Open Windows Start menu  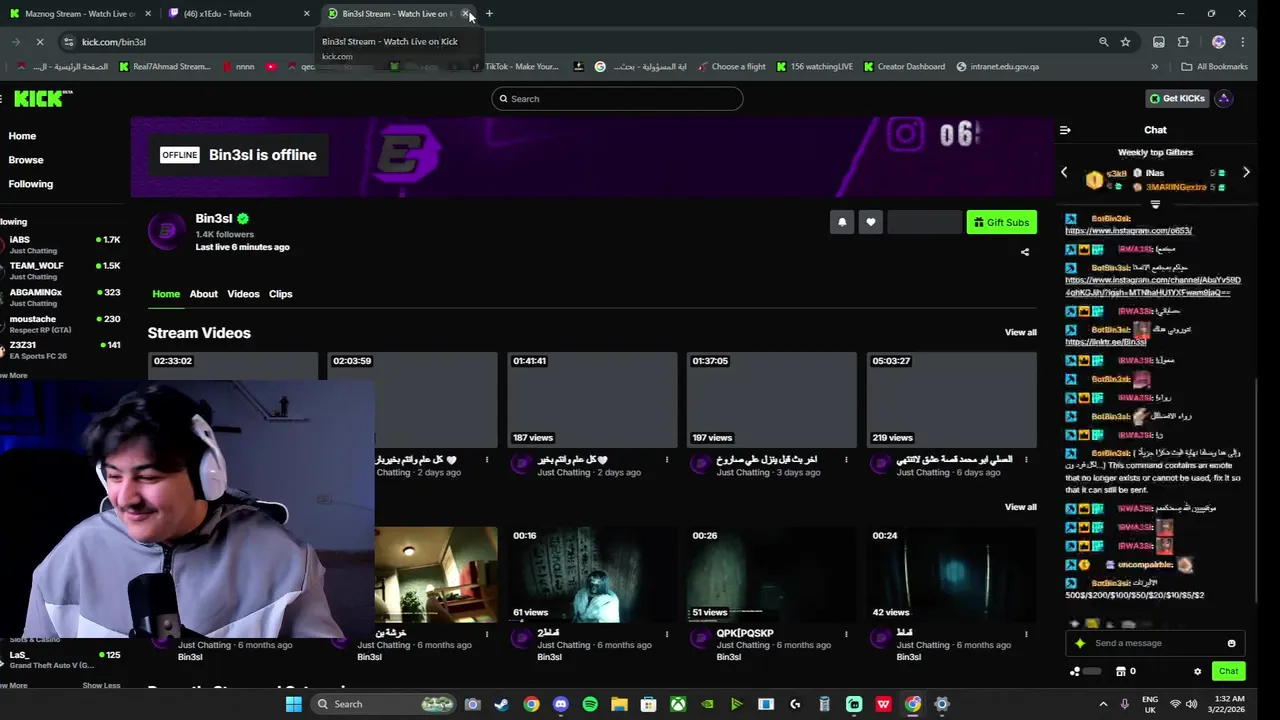(293, 704)
